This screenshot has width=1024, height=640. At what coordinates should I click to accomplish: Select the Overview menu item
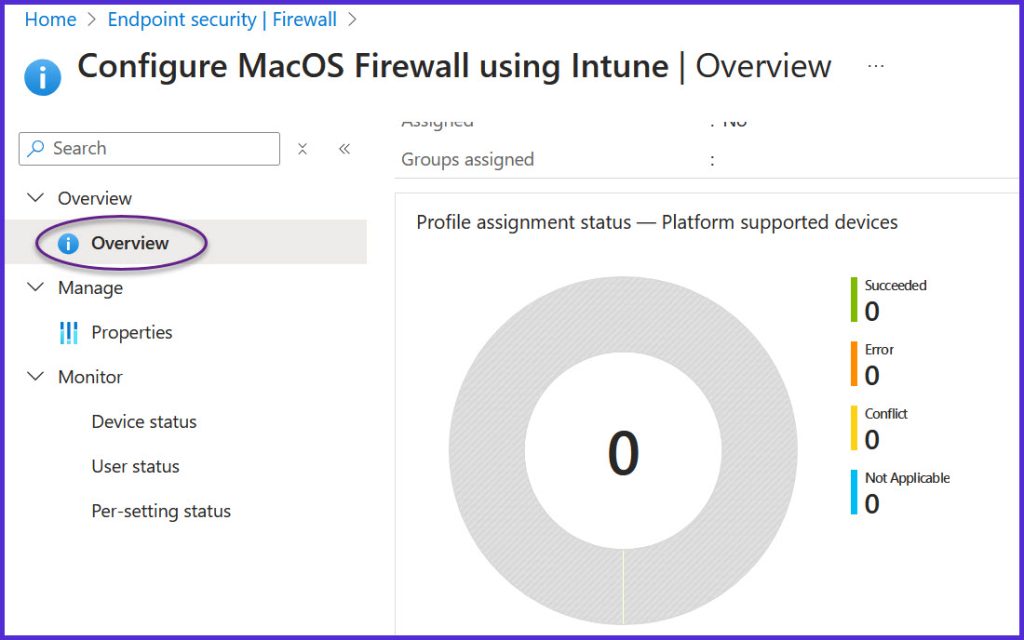186,242
